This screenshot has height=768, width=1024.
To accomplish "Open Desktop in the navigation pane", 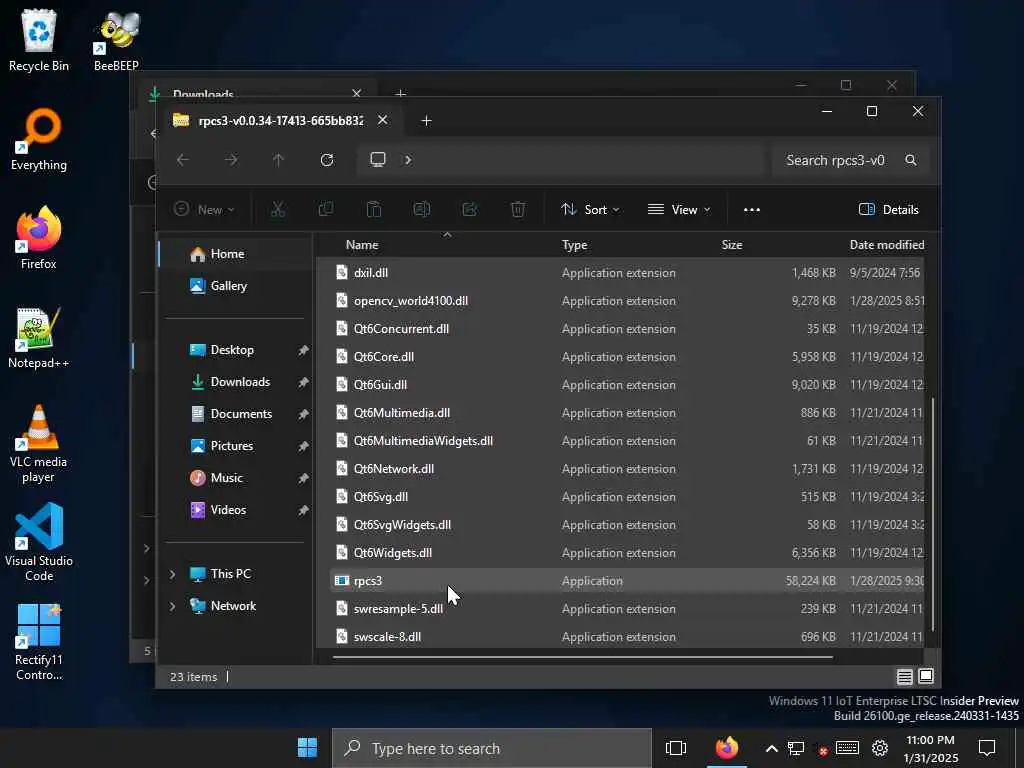I will [235, 350].
